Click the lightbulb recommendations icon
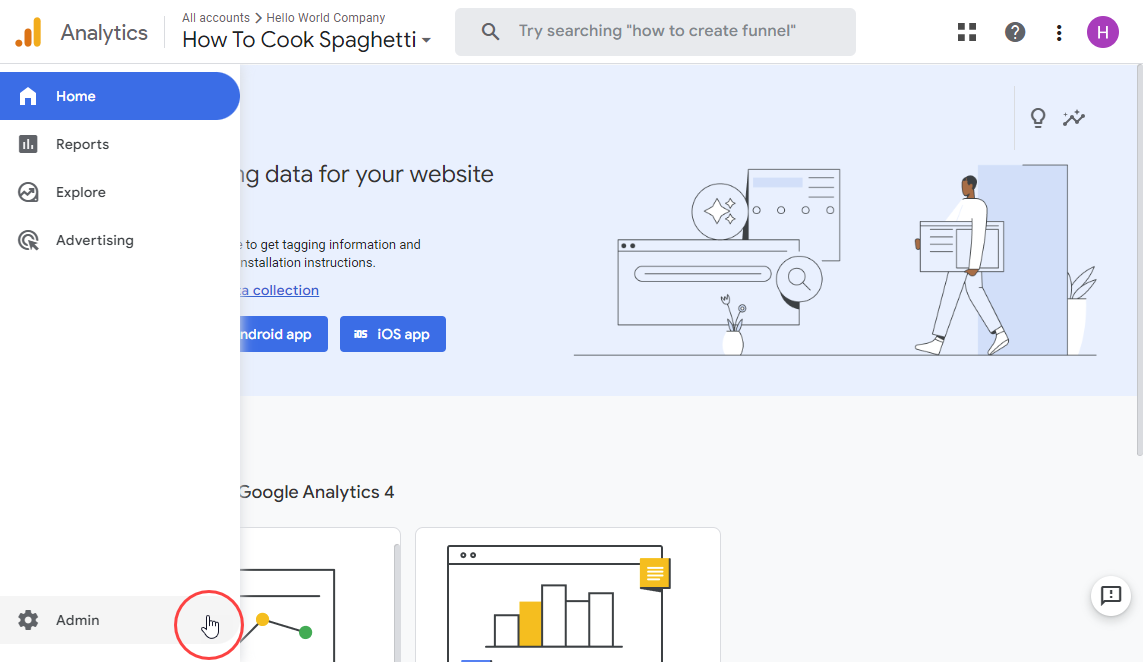 click(1038, 118)
